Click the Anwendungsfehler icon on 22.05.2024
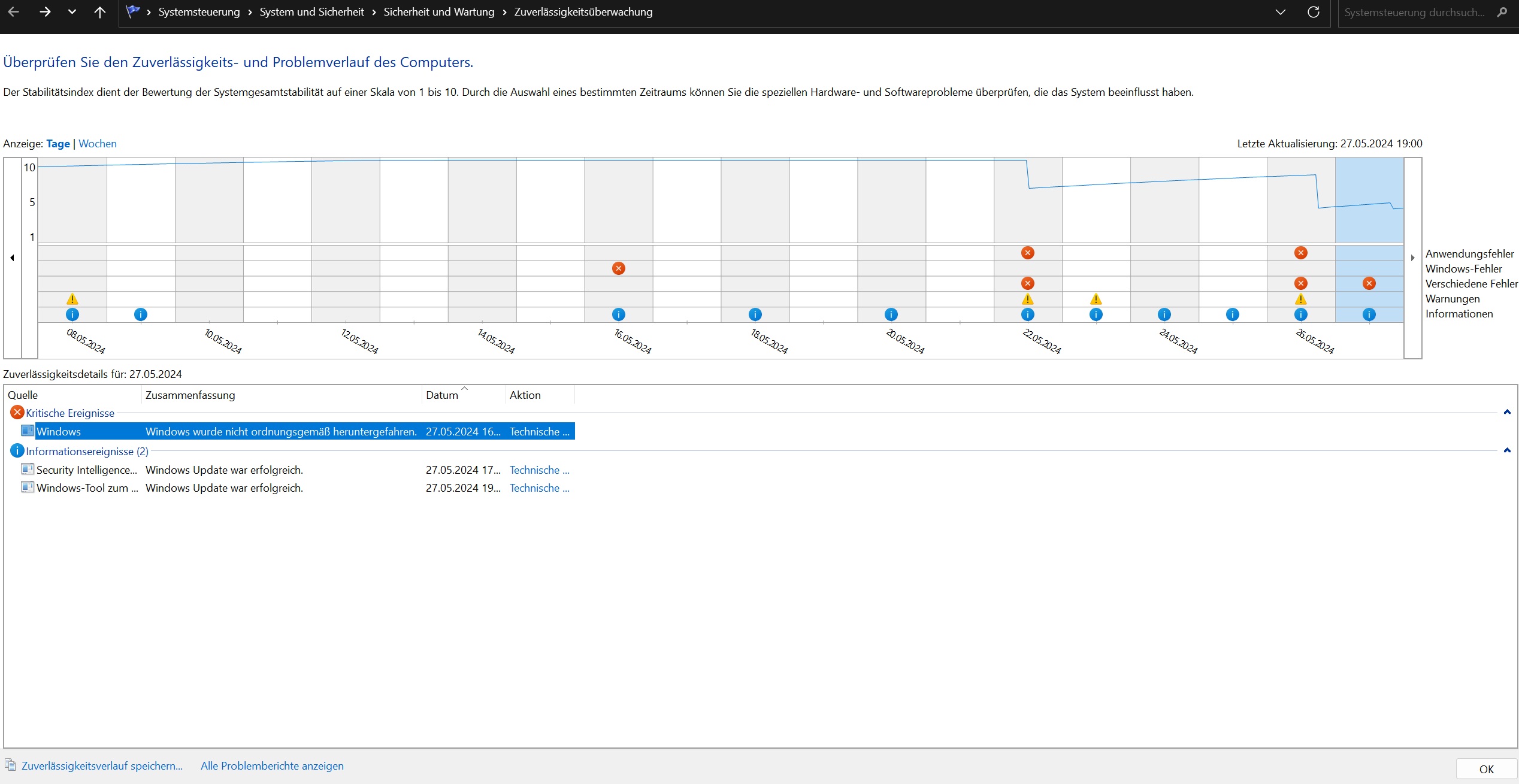This screenshot has height=784, width=1519. coord(1028,253)
